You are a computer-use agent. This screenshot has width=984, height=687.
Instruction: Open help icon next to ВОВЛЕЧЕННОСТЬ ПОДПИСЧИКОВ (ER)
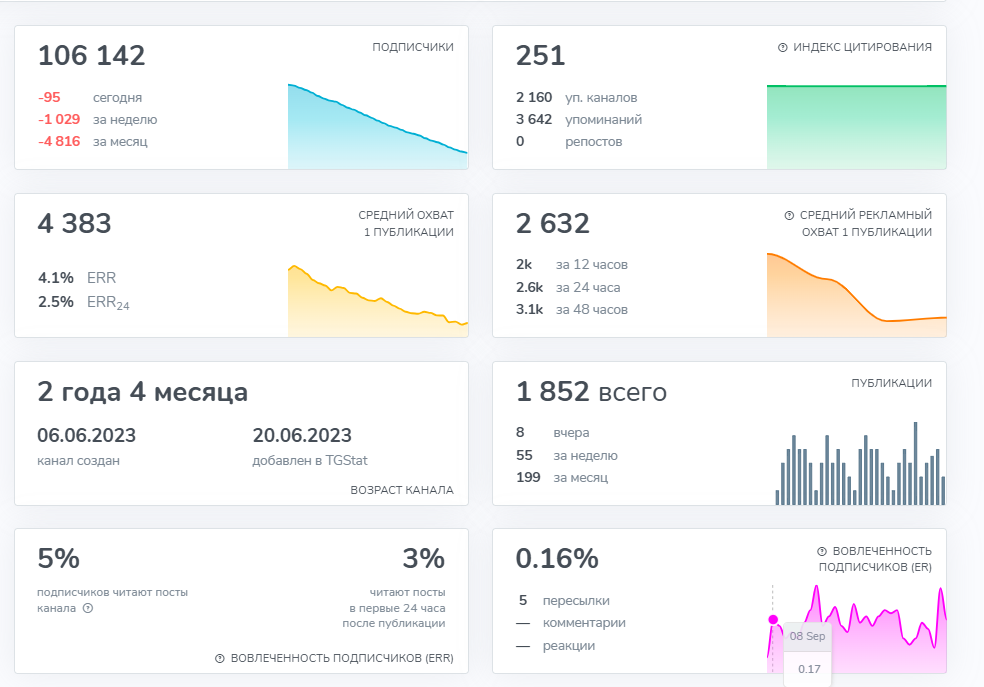822,551
